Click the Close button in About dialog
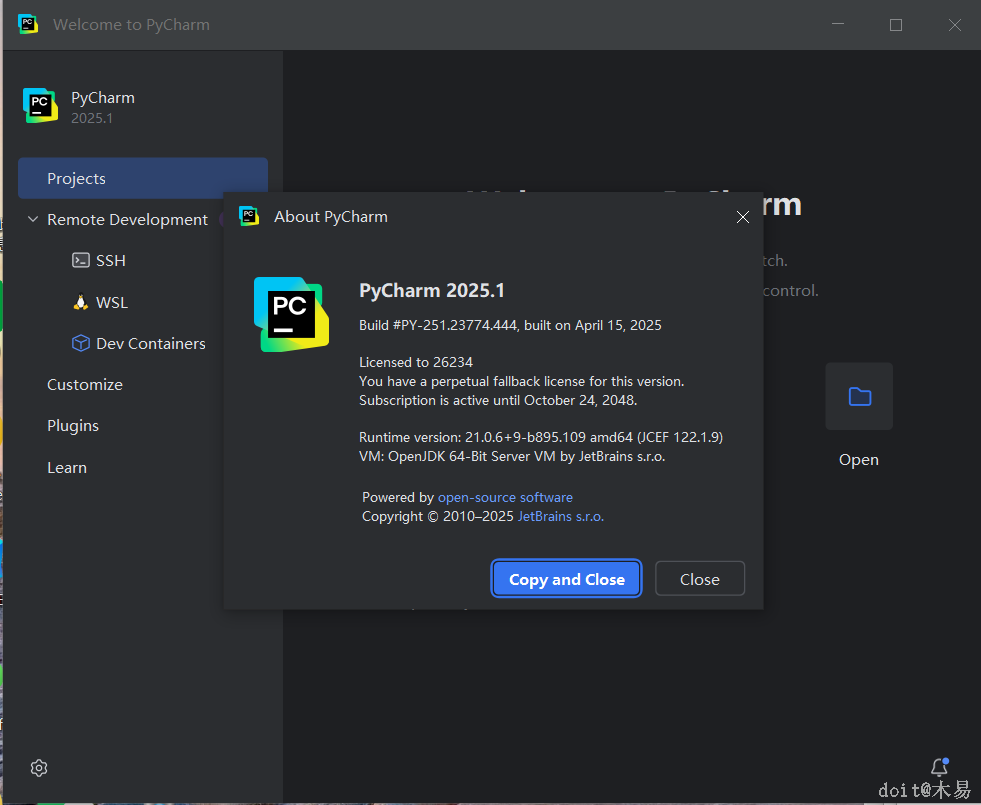This screenshot has width=981, height=805. [x=700, y=579]
